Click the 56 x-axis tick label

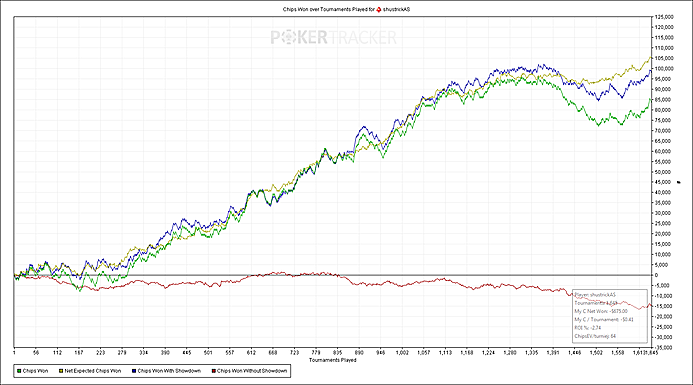pos(36,353)
